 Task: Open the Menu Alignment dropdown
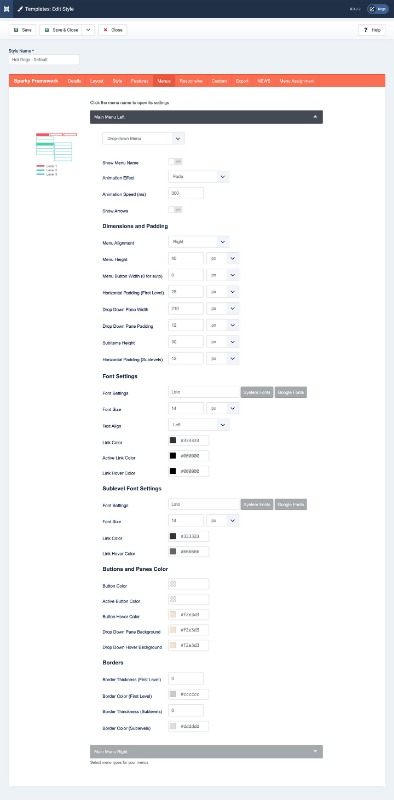(x=199, y=242)
